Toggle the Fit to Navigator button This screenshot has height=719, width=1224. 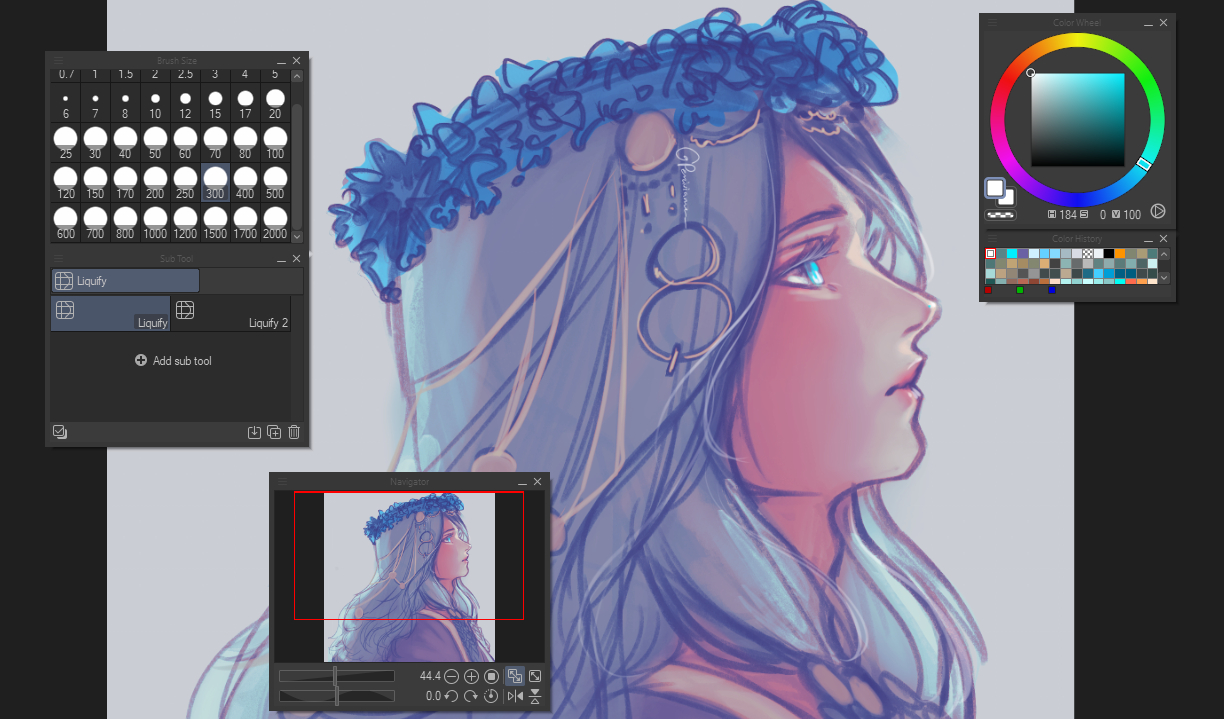click(x=515, y=677)
